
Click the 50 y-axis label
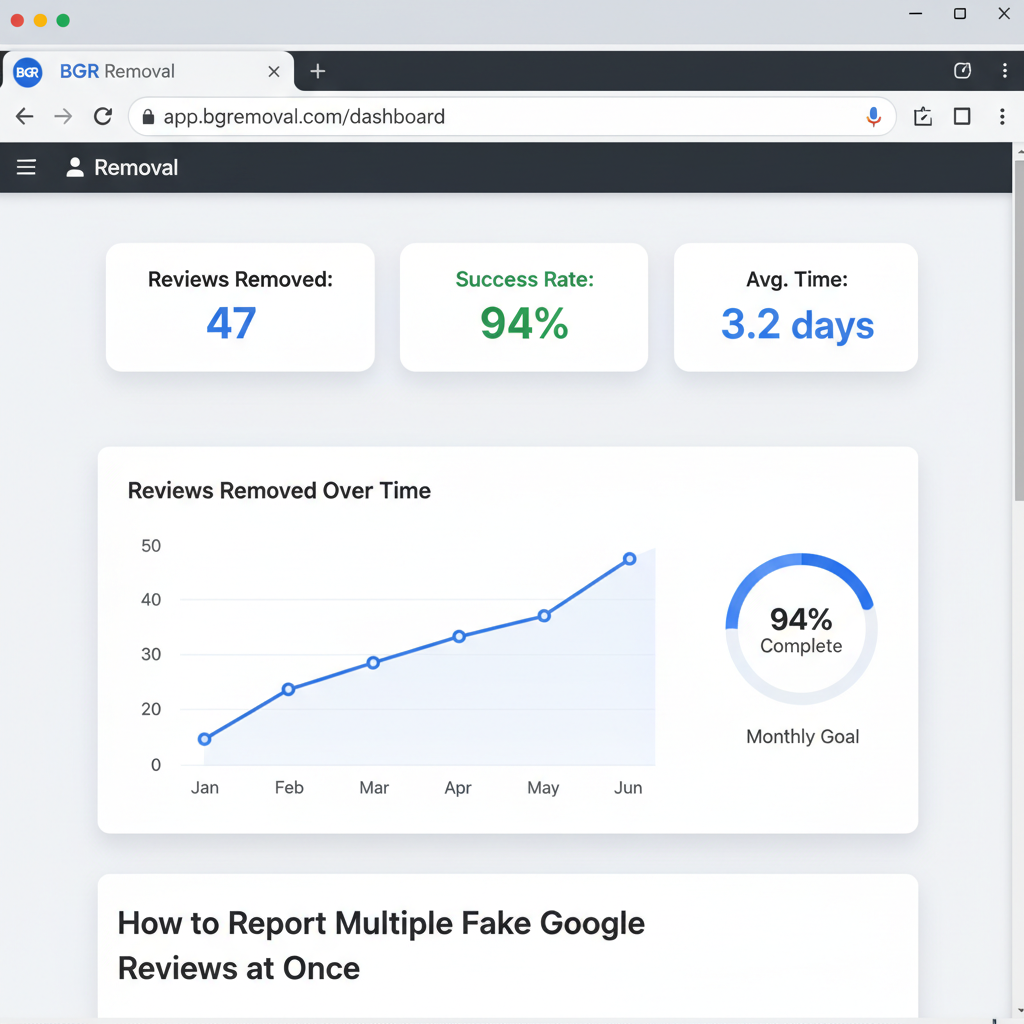(151, 546)
